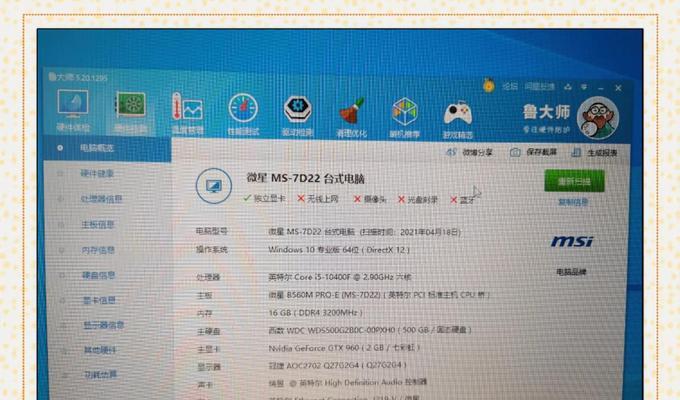
Task: Click the Nvidia GeForce GTX 960 value
Action: (x=344, y=348)
